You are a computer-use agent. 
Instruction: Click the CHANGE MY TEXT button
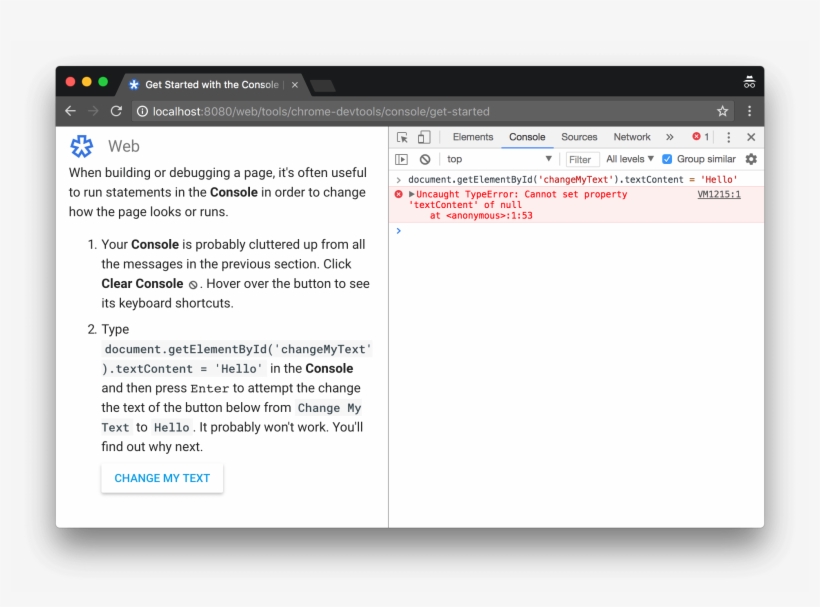[162, 478]
